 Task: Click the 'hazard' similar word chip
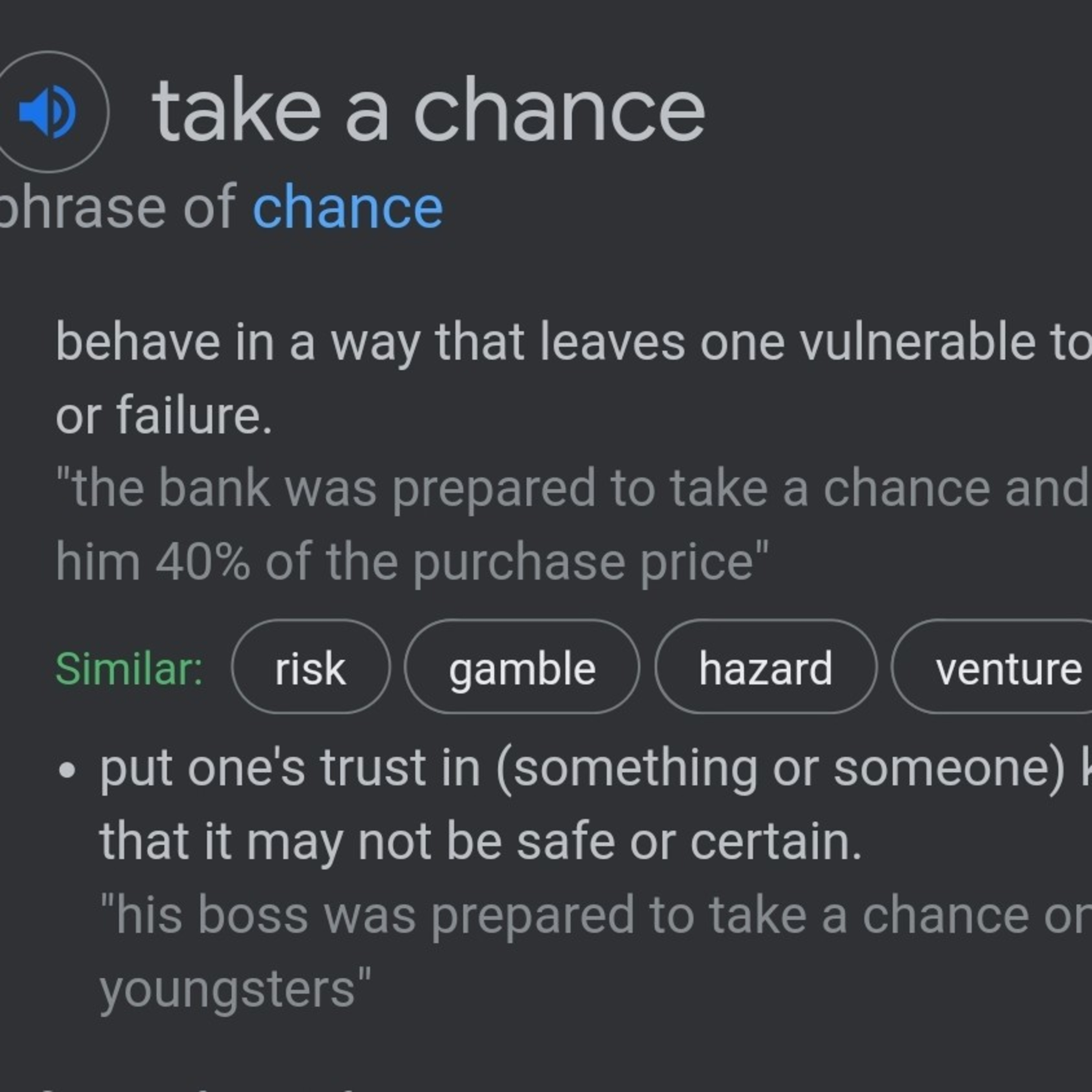click(765, 669)
